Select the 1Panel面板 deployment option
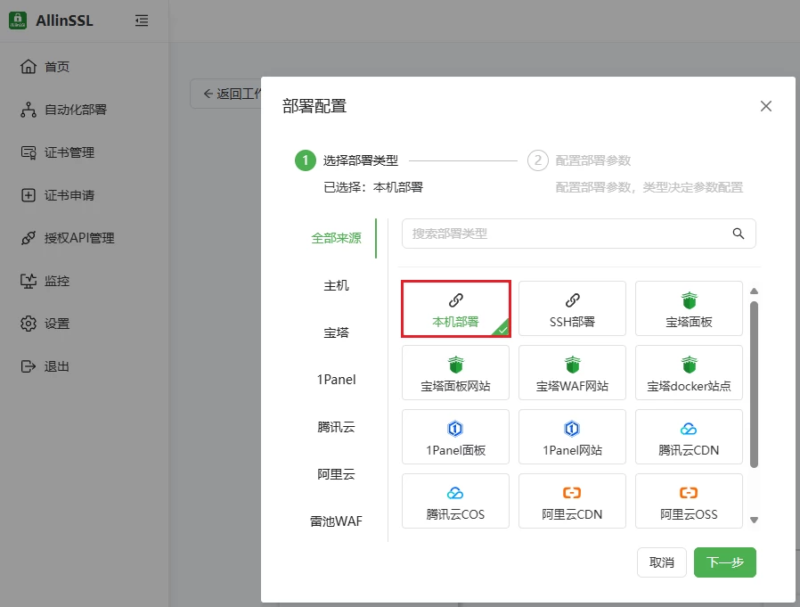 tap(455, 436)
